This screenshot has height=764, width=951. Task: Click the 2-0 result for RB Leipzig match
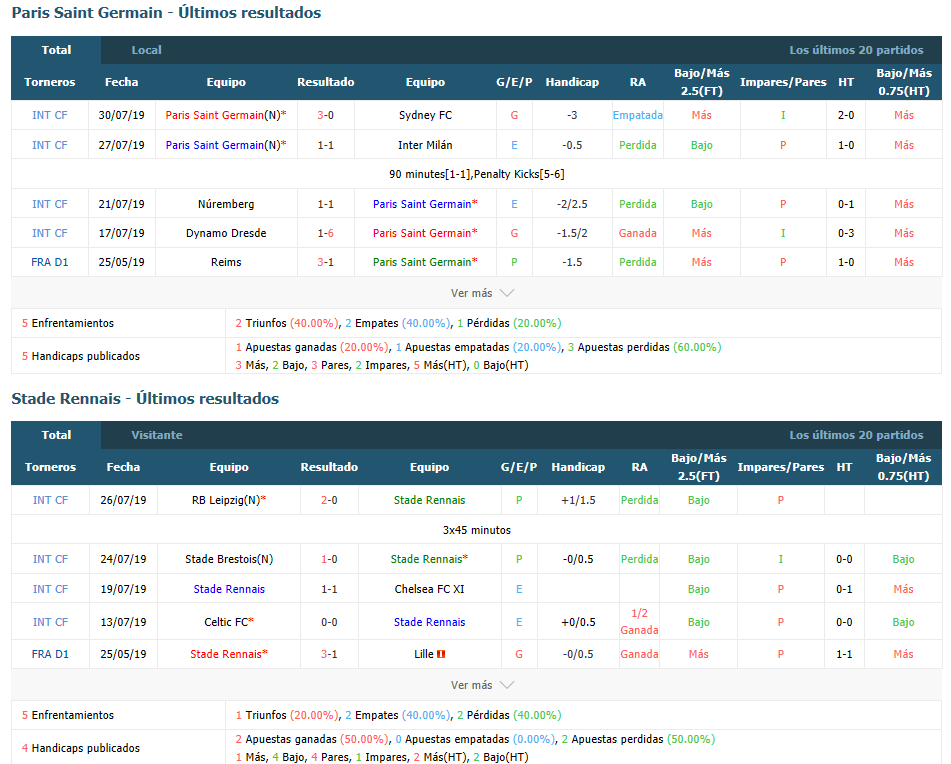click(x=329, y=500)
